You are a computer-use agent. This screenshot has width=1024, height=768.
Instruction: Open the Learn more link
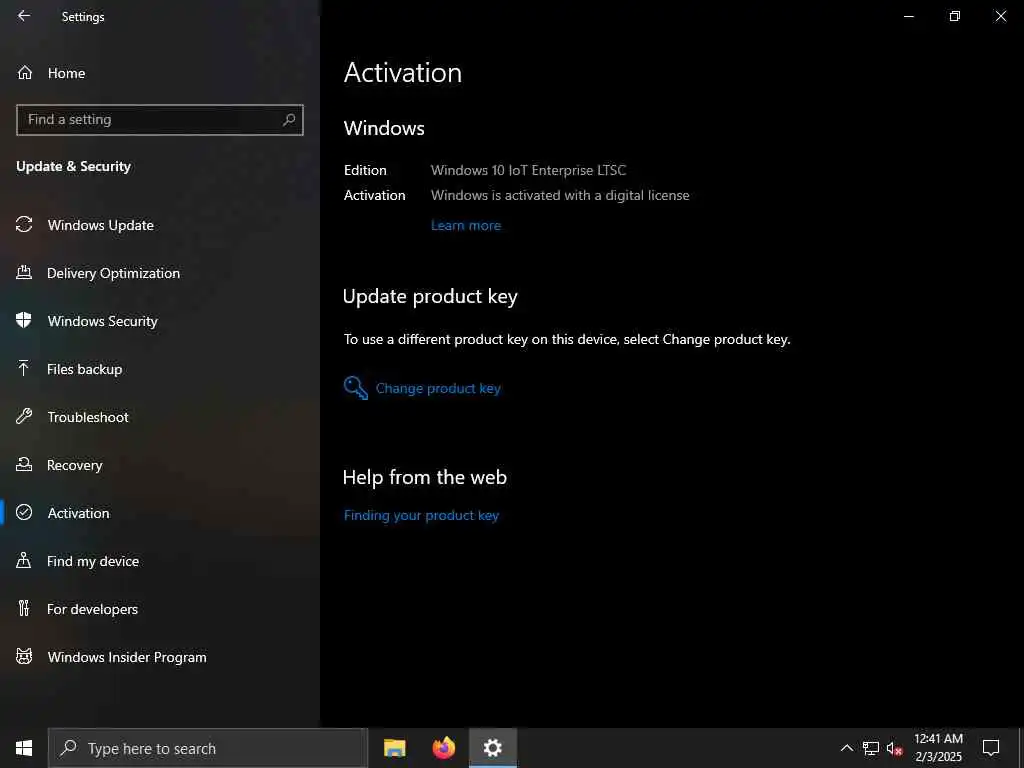point(466,225)
